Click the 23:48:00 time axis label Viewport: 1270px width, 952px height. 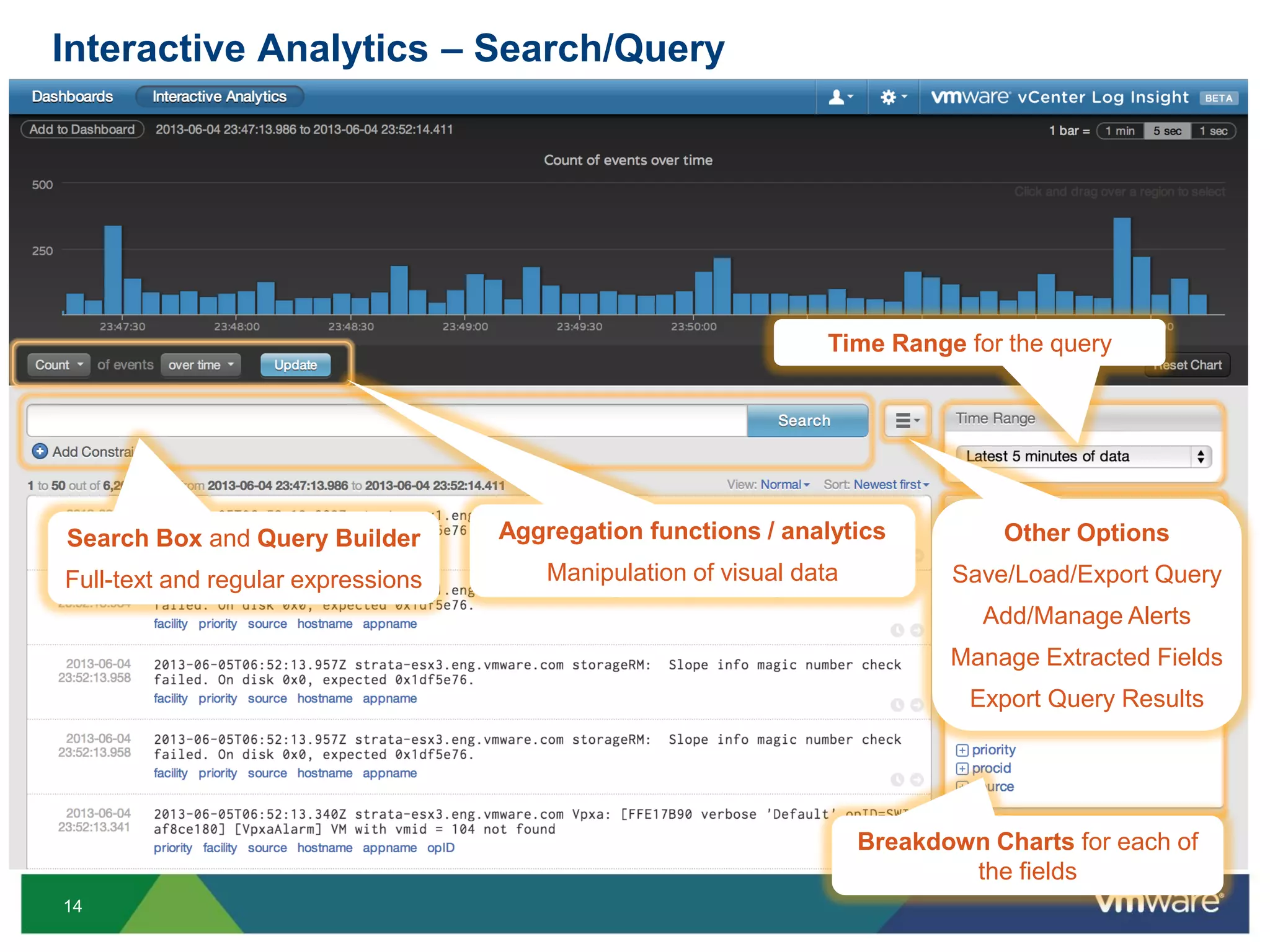tap(237, 327)
